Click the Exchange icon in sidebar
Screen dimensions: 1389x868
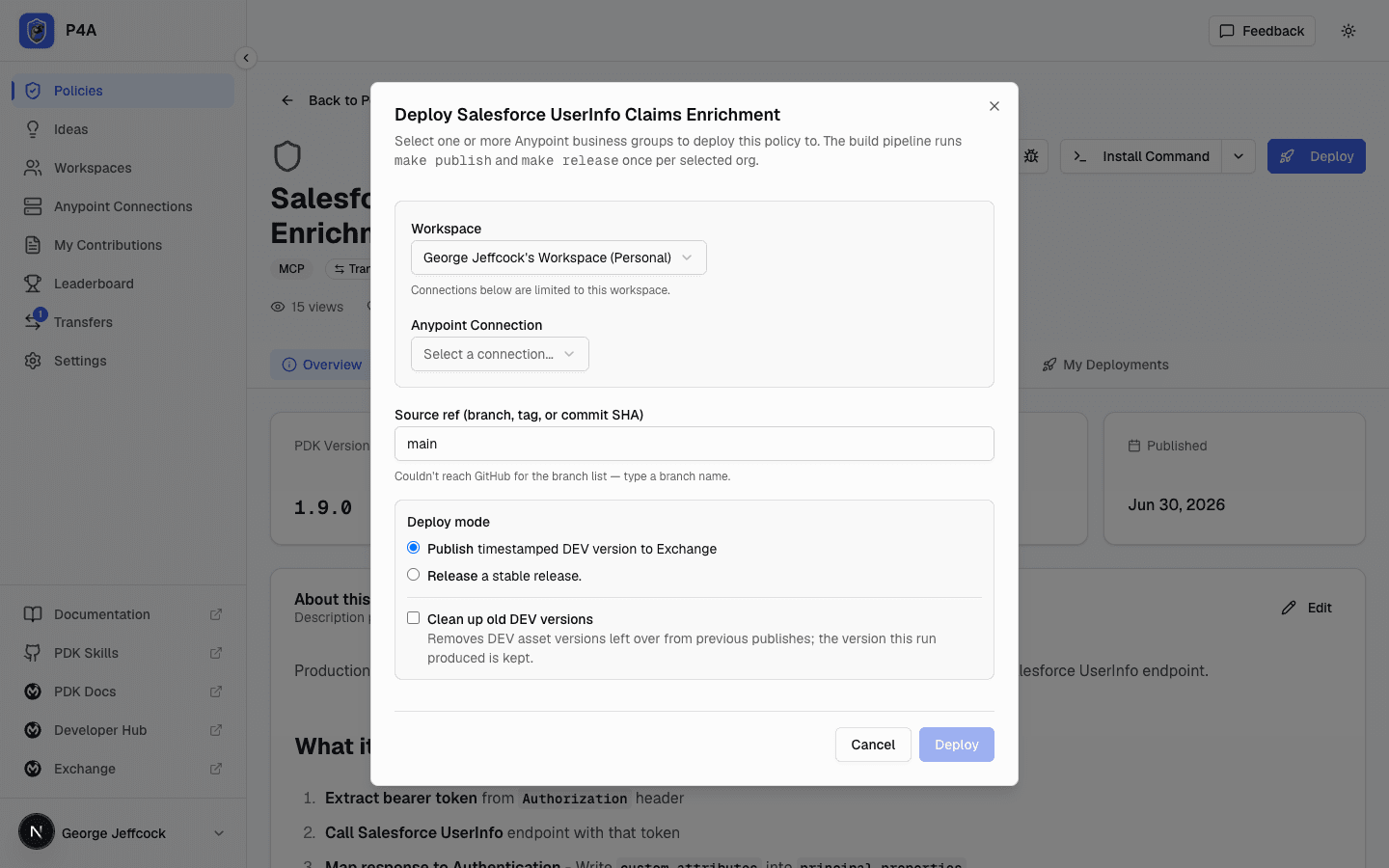click(x=33, y=769)
